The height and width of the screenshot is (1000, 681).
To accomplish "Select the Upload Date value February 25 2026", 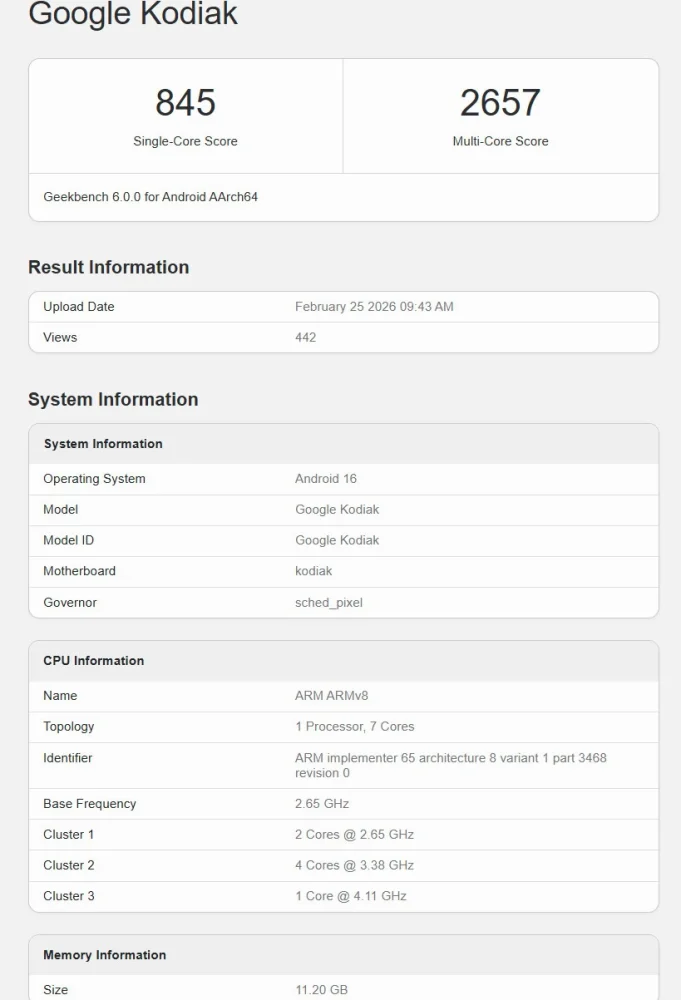I will pos(374,307).
